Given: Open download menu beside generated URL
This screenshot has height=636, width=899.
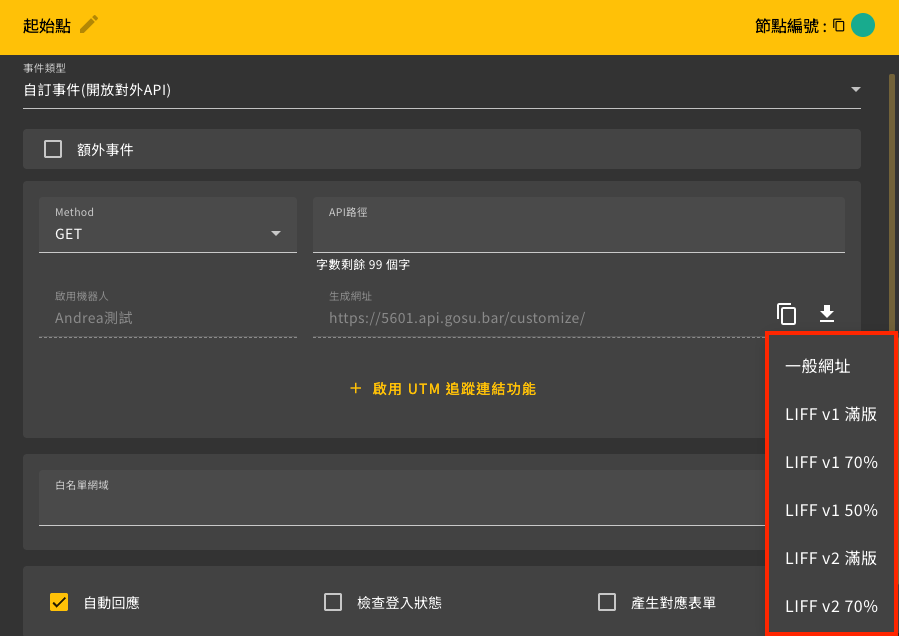Looking at the screenshot, I should pos(827,314).
